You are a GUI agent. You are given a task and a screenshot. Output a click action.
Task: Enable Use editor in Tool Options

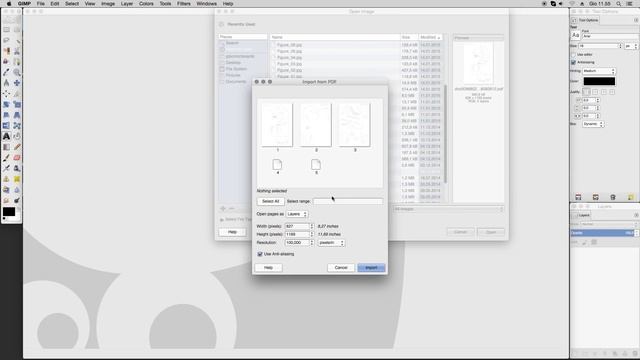coord(573,54)
